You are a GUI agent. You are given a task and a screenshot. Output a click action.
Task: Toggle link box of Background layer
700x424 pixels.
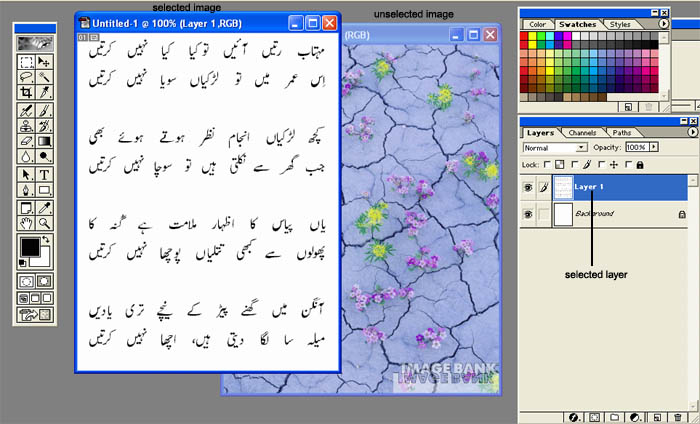544,214
